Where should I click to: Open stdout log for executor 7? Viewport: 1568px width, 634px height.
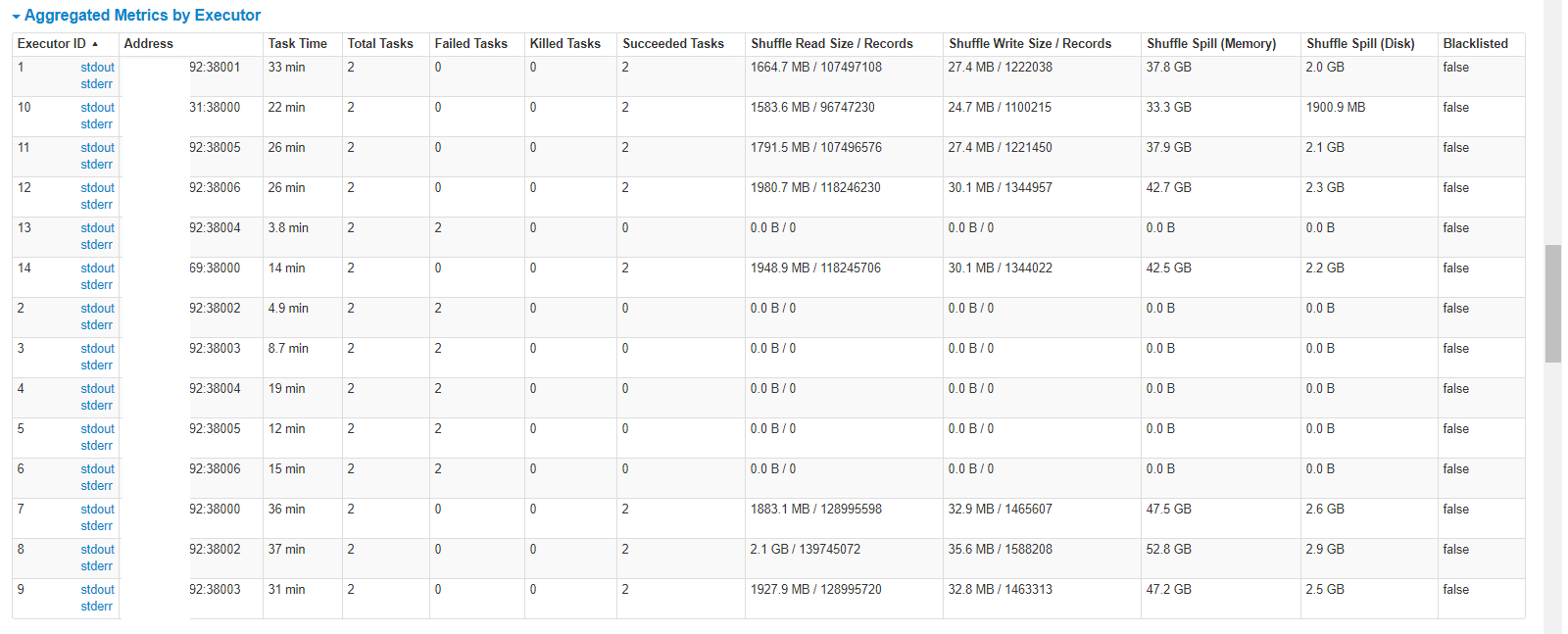click(97, 510)
